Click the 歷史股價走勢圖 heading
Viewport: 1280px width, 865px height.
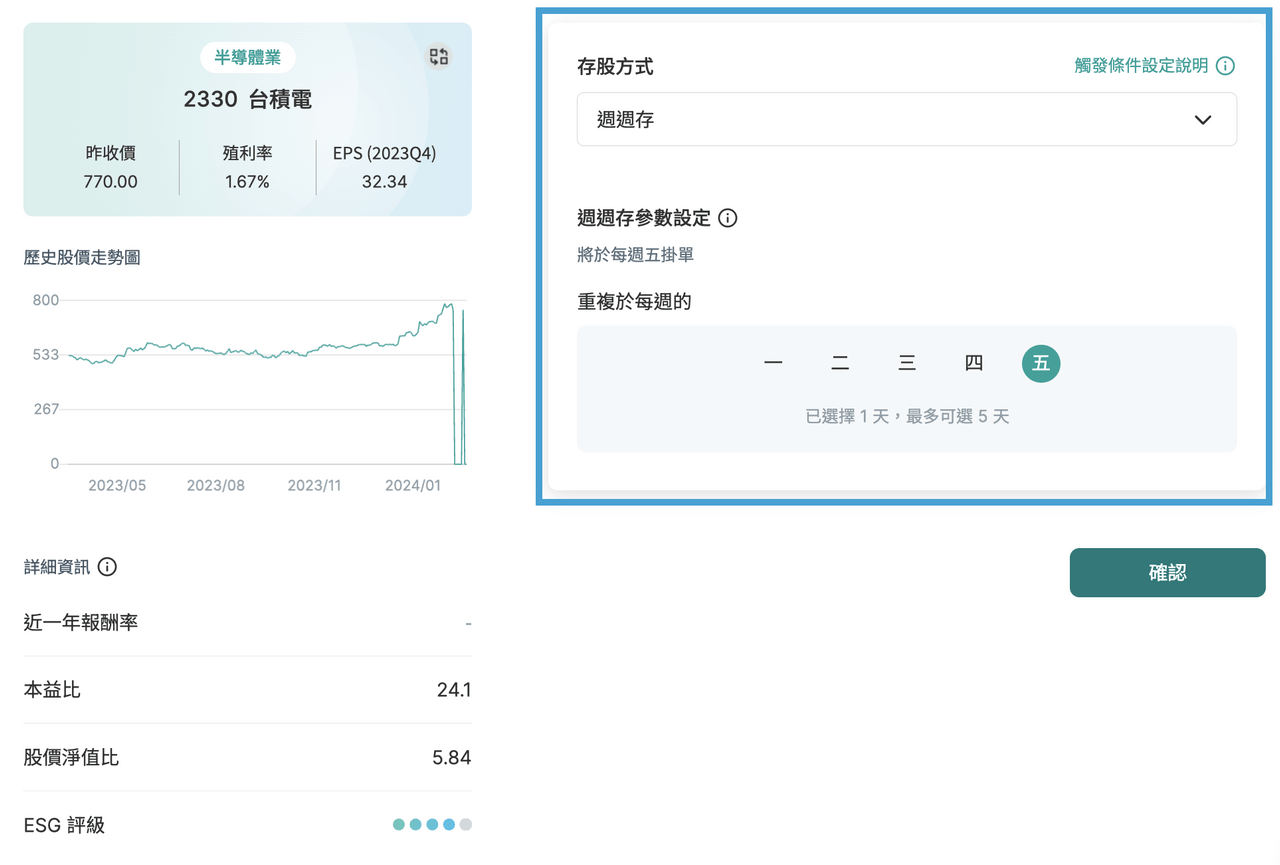(x=82, y=258)
